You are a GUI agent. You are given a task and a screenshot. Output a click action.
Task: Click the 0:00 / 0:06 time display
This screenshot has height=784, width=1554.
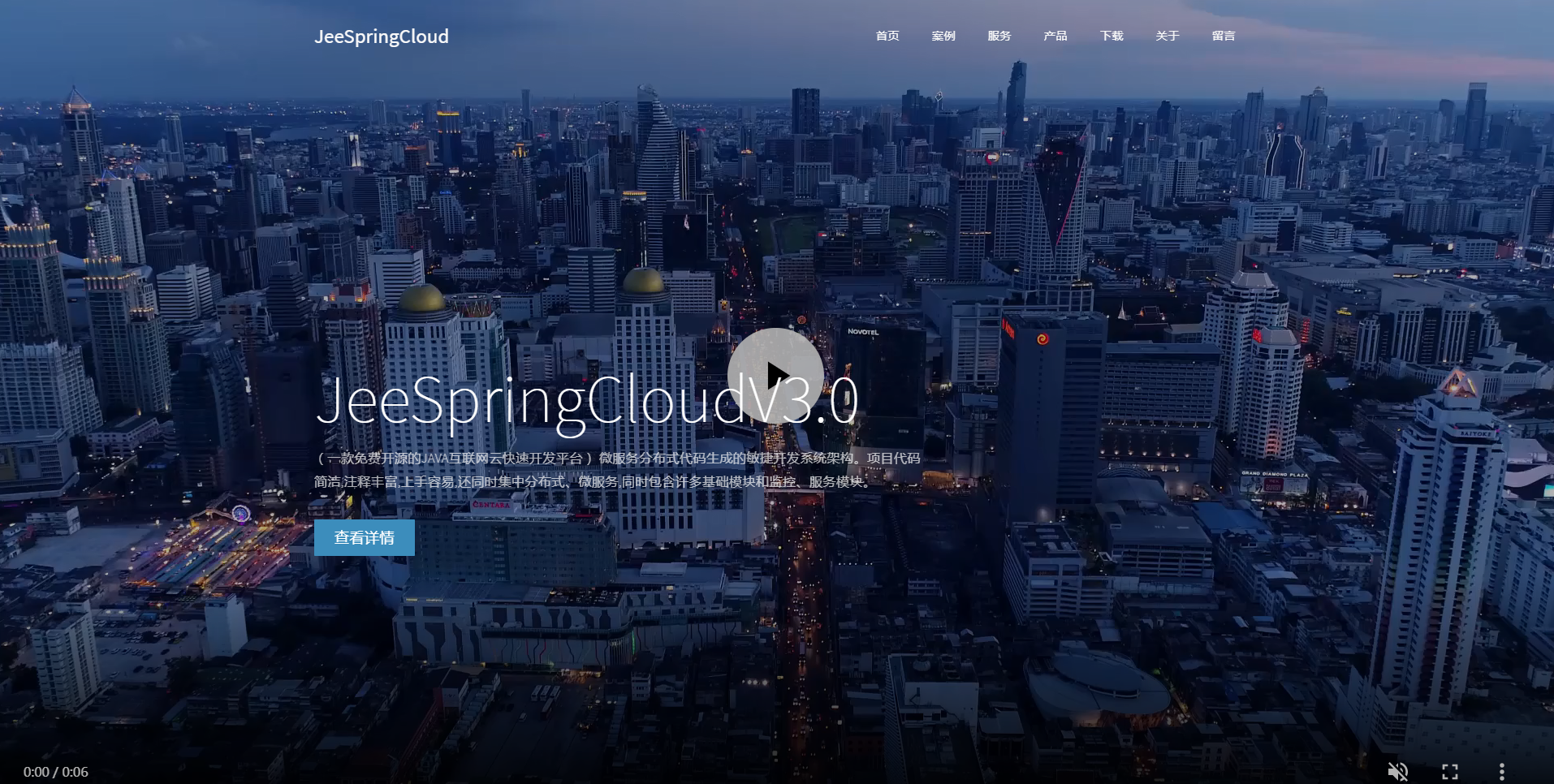tap(55, 772)
